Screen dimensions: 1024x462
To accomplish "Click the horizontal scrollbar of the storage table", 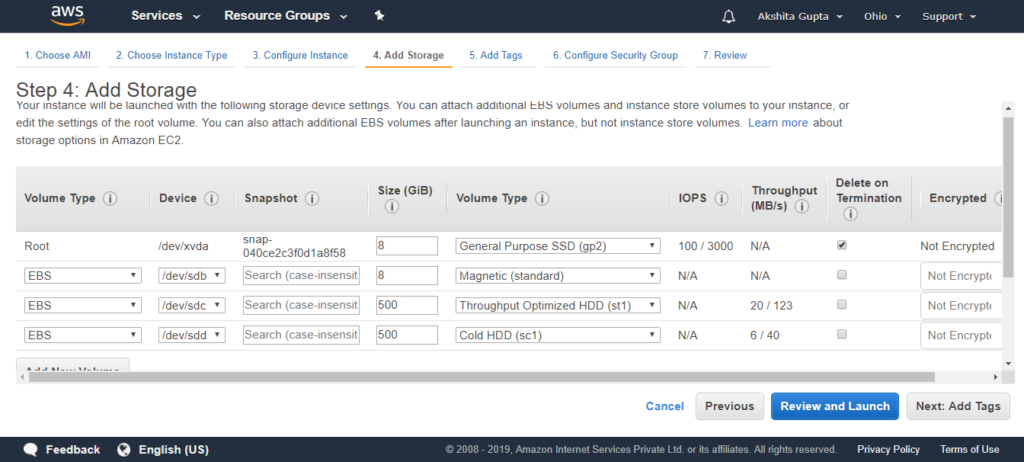I will point(481,377).
